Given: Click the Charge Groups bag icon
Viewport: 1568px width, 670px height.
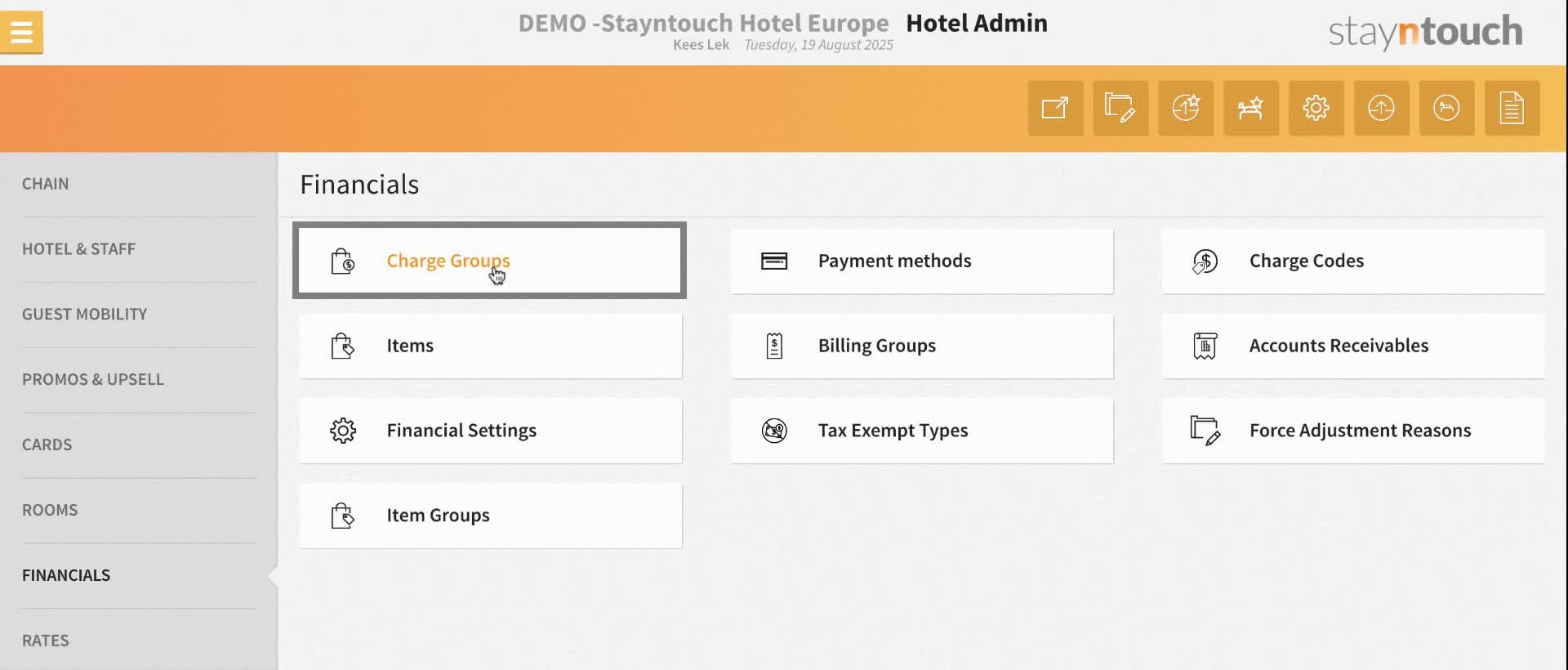Looking at the screenshot, I should point(343,261).
